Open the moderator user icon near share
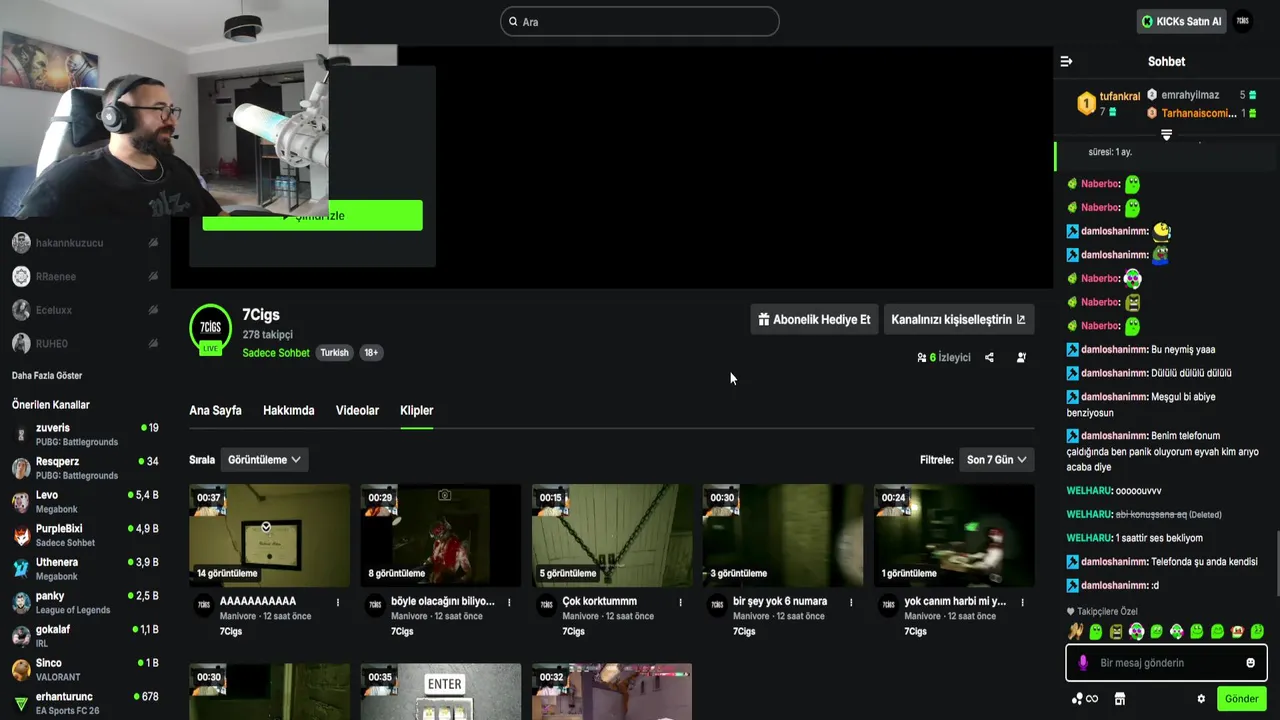 pos(1021,357)
